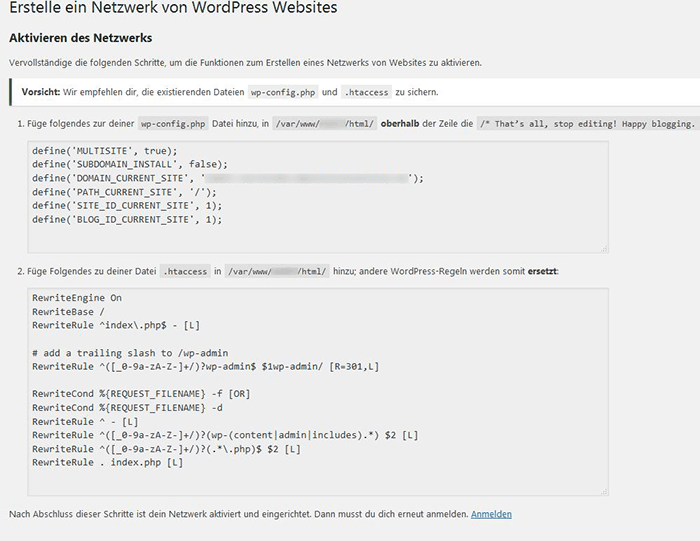Click the line define('SUBDOMAIN_INSTALL', false);
The width and height of the screenshot is (700, 541).
pyautogui.click(x=129, y=164)
